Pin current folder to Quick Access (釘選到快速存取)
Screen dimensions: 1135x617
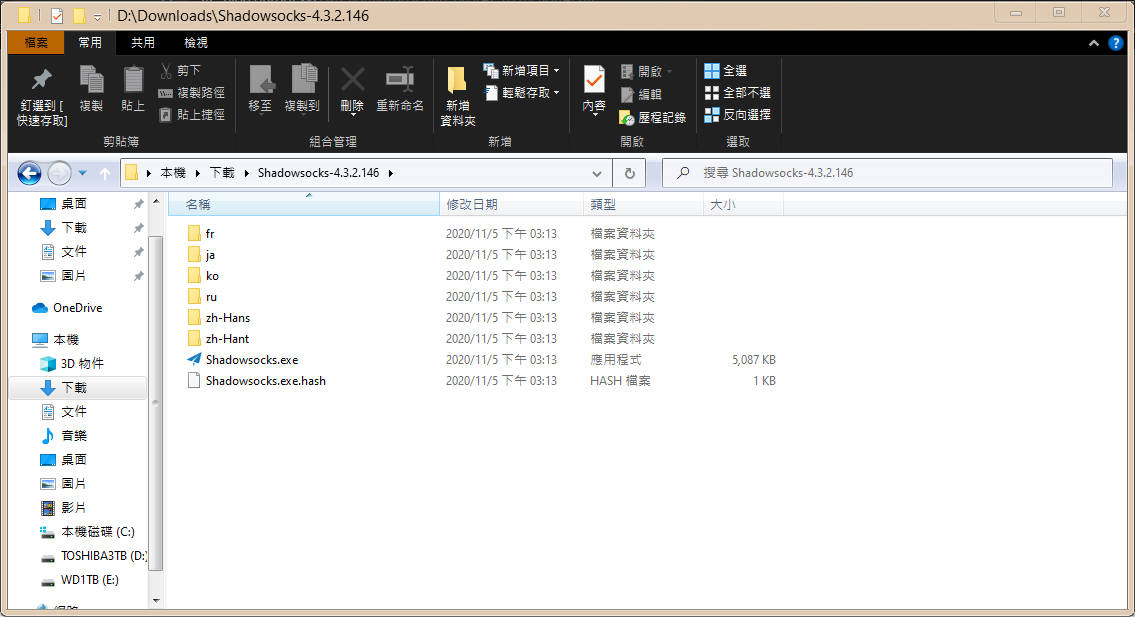36,95
